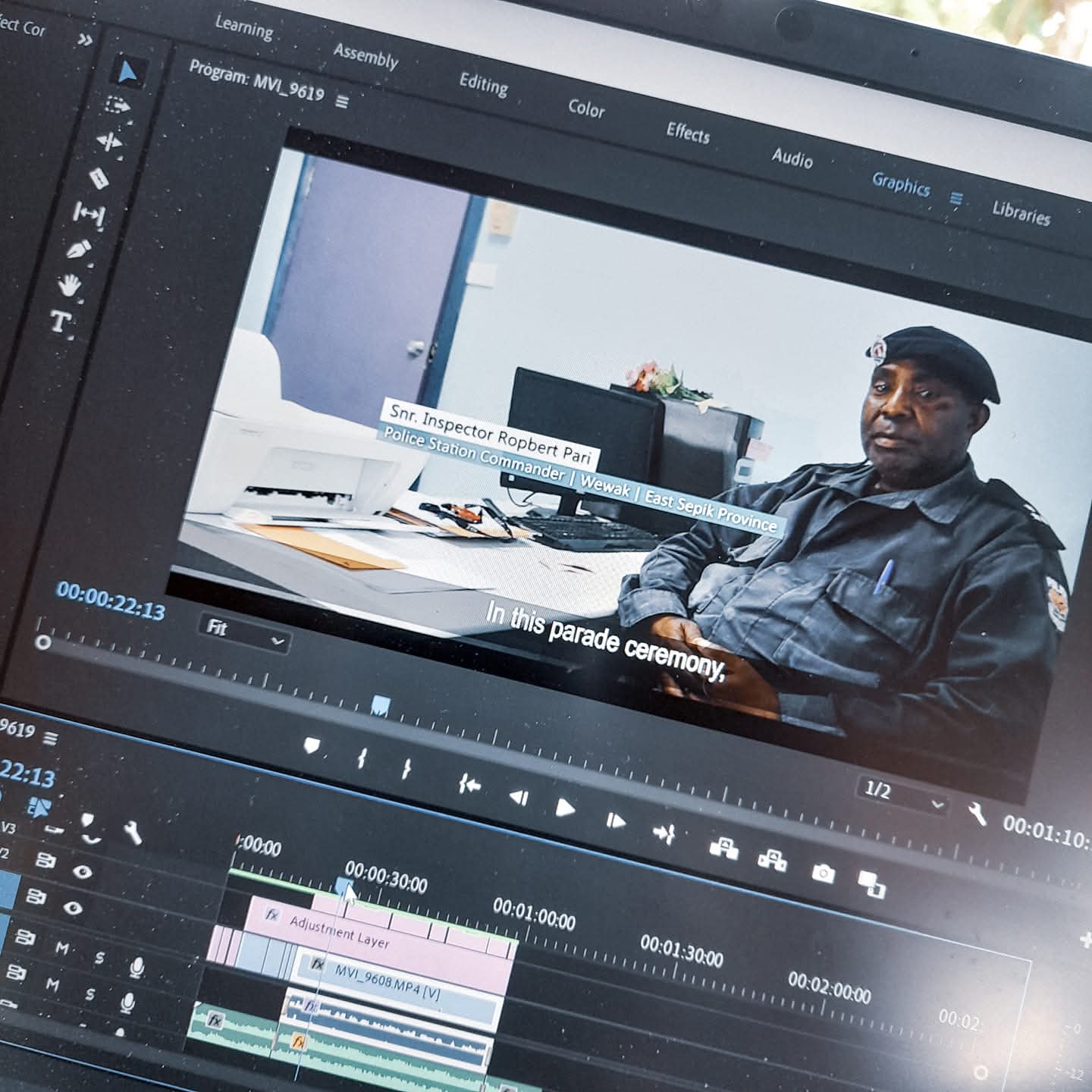Select the Type tool

tap(60, 322)
